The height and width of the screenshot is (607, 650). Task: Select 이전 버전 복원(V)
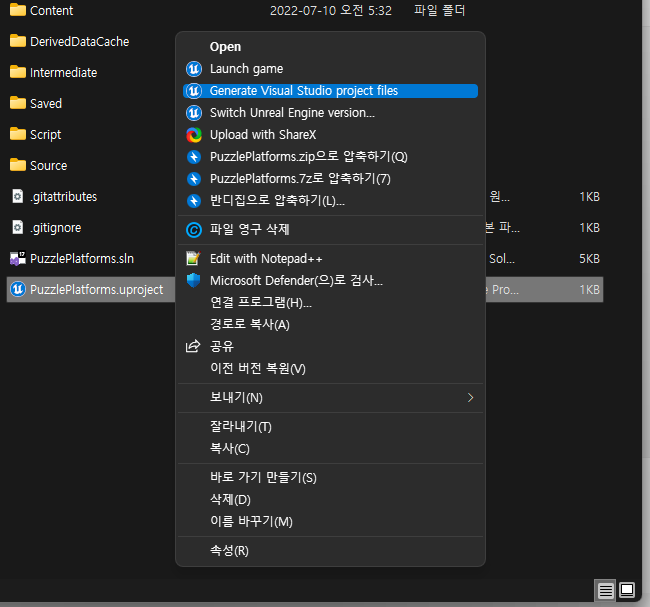[x=330, y=369]
